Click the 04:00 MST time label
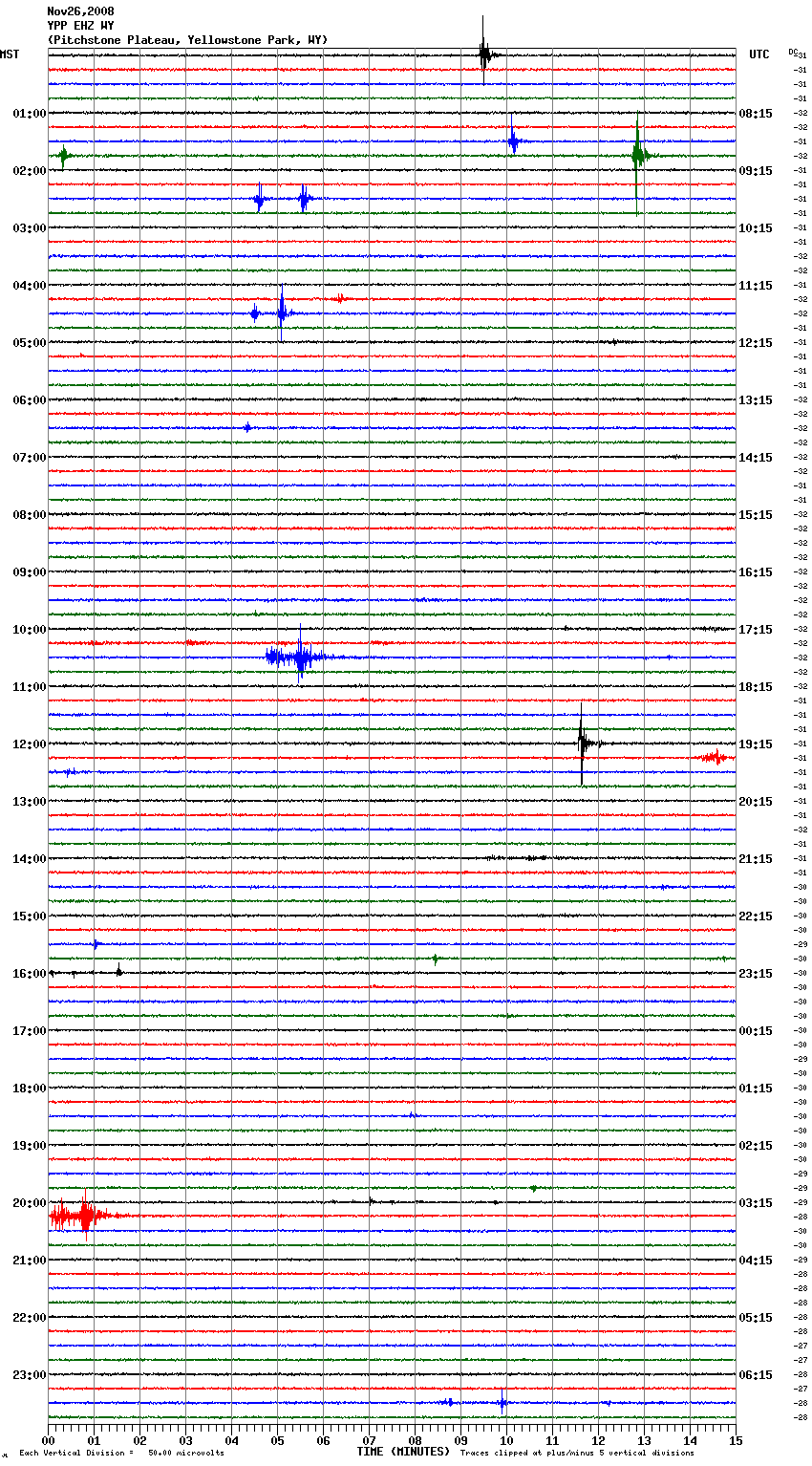The height and width of the screenshot is (1466, 812). (x=30, y=286)
